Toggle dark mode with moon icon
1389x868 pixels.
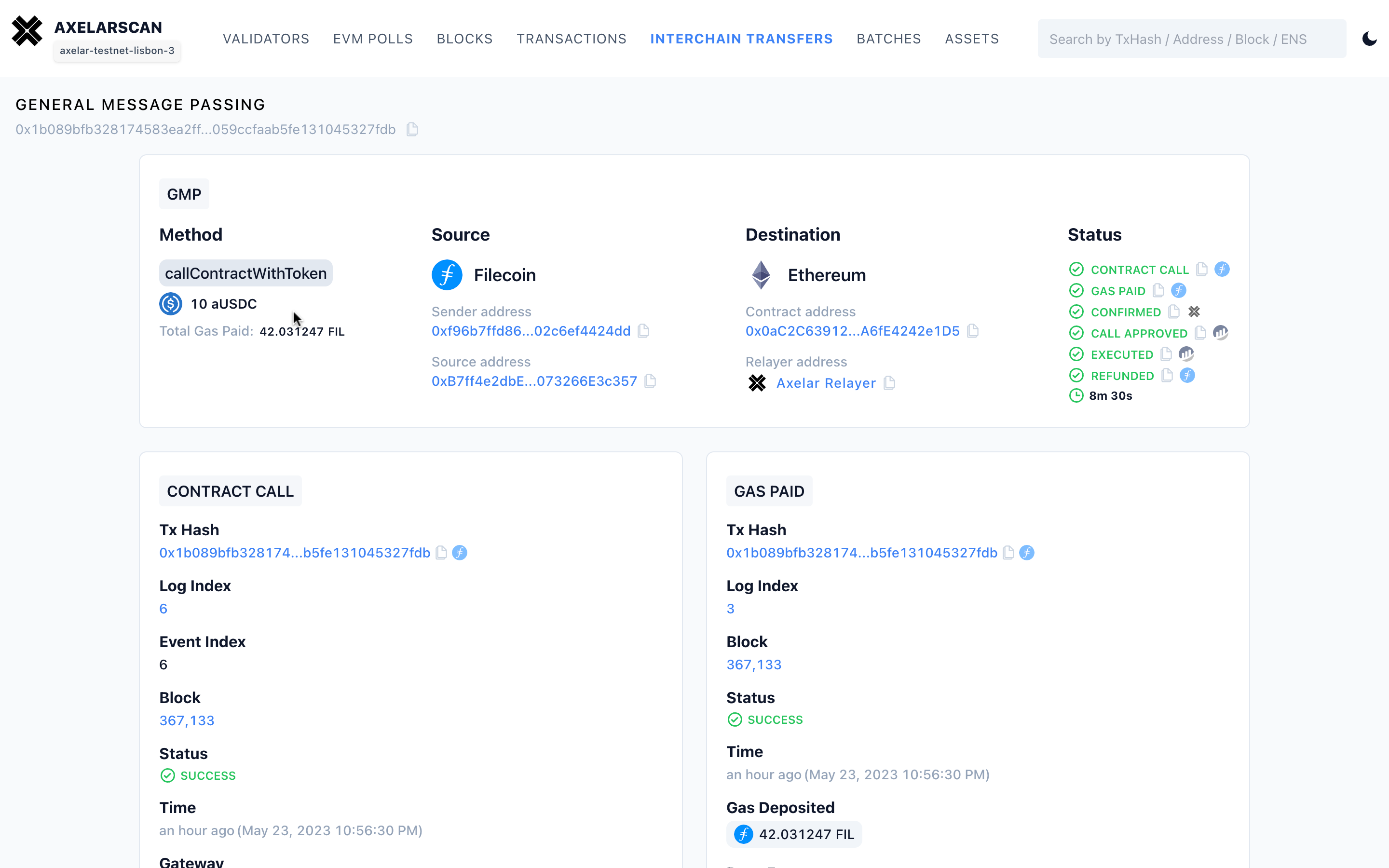[1369, 39]
